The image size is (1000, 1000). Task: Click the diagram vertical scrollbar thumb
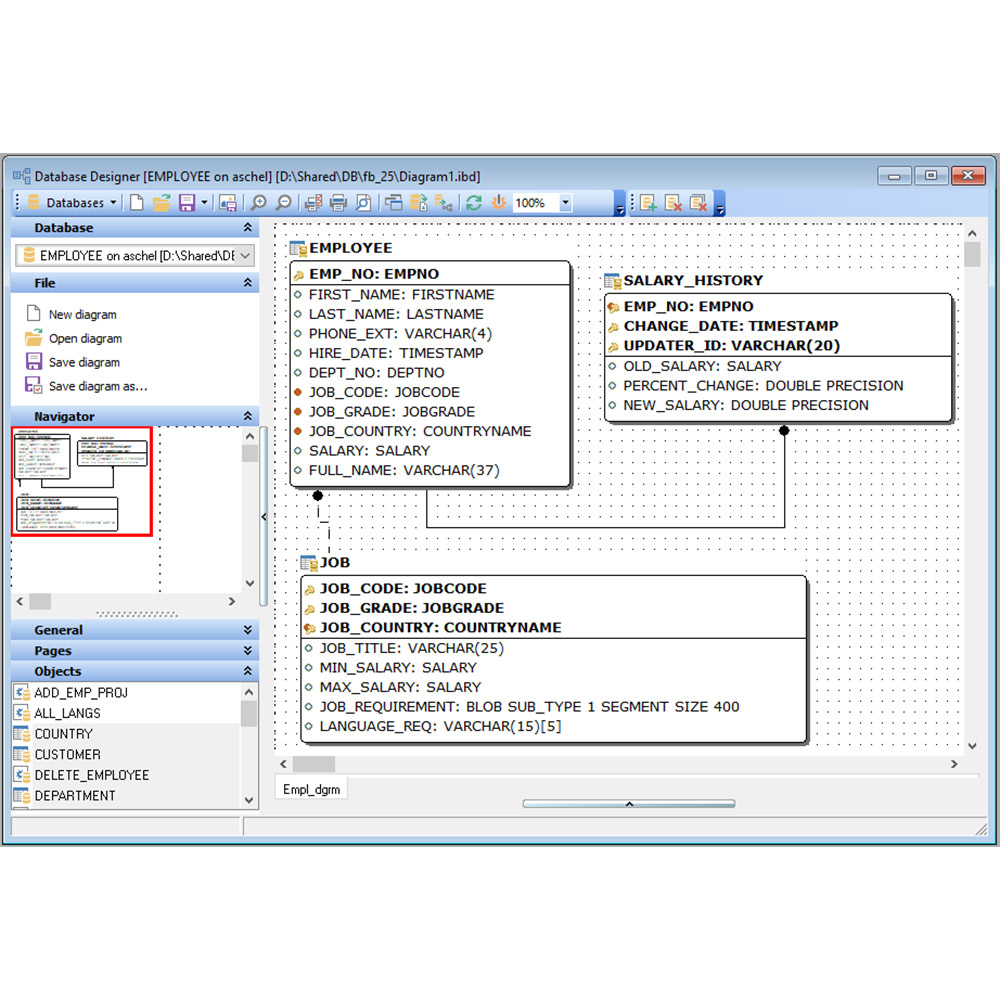click(972, 254)
